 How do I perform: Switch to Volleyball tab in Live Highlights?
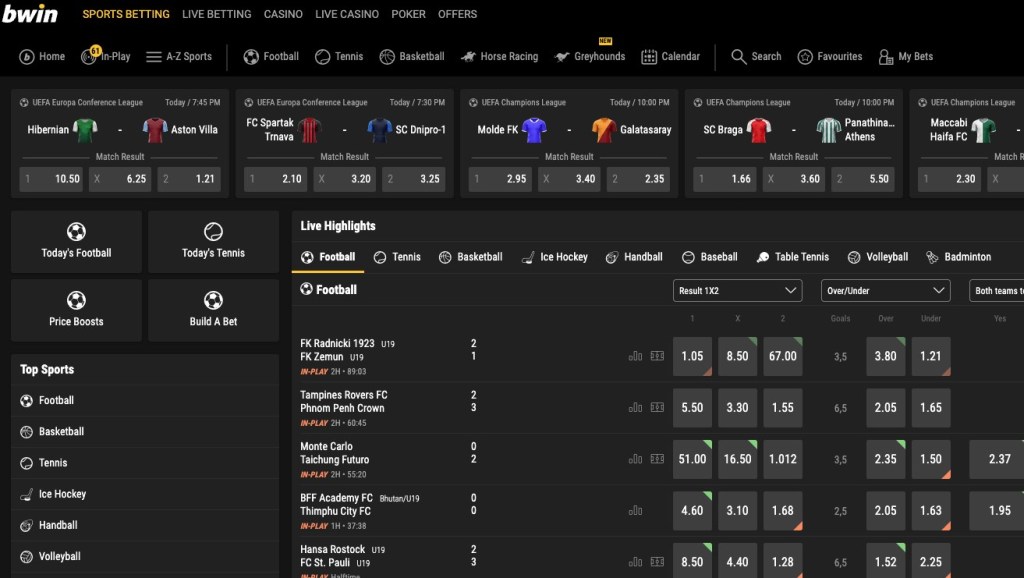877,257
